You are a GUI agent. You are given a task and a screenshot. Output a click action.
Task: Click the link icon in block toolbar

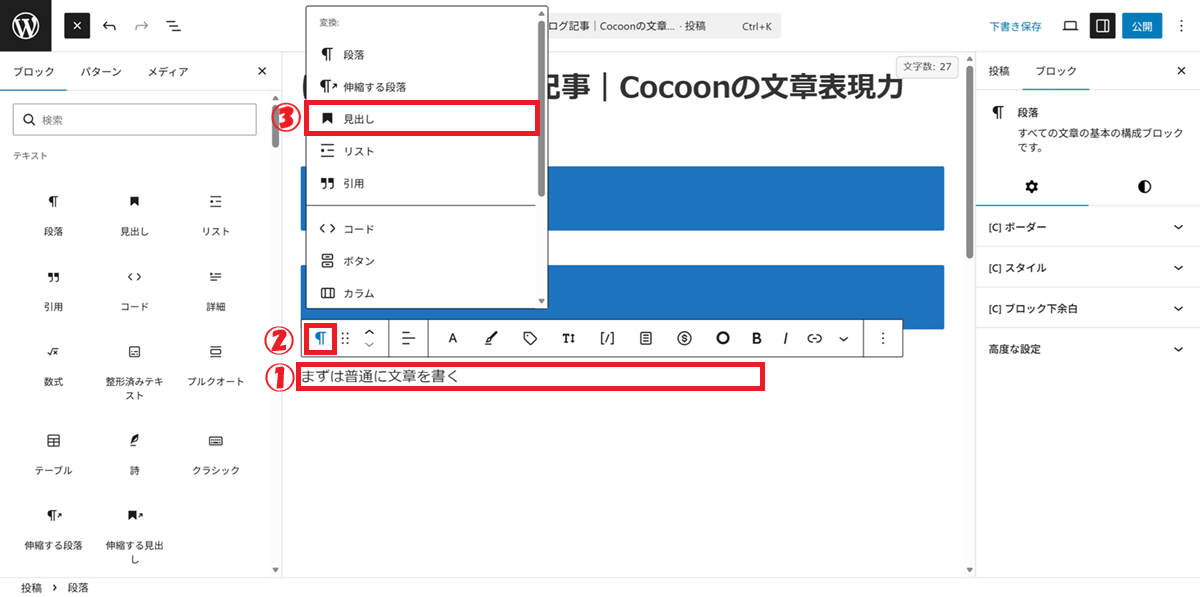click(x=814, y=338)
